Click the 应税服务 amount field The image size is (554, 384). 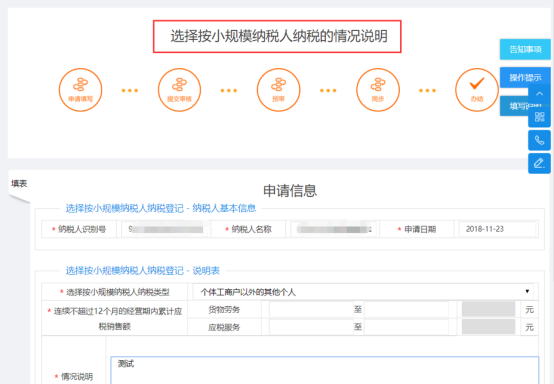coord(488,327)
